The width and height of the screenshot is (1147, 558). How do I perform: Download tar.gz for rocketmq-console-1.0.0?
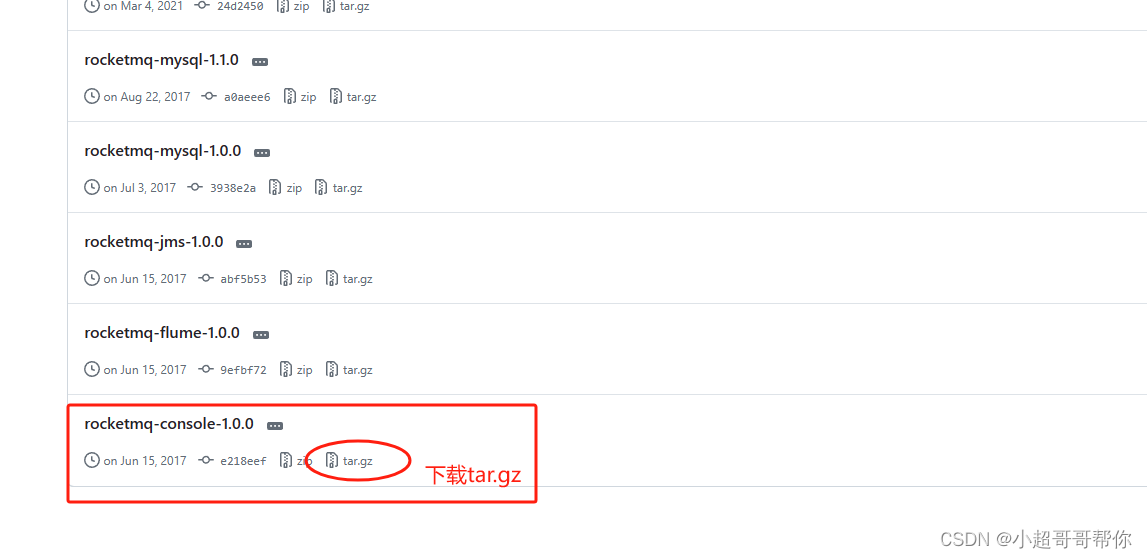click(x=349, y=461)
